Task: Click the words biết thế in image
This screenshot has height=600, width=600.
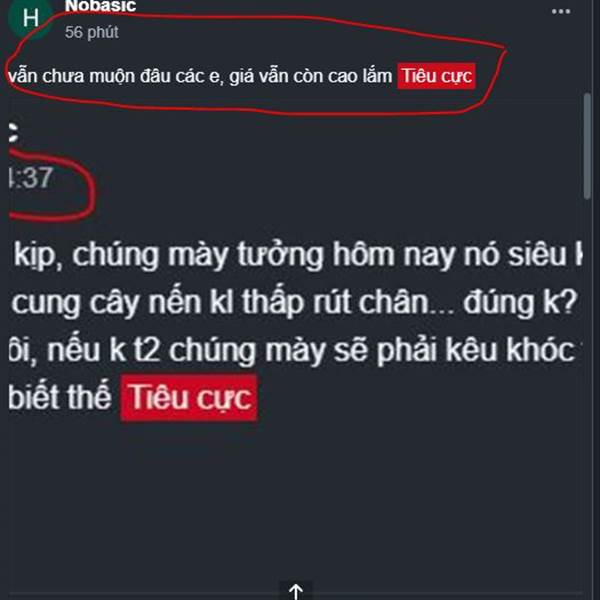Action: (60, 397)
